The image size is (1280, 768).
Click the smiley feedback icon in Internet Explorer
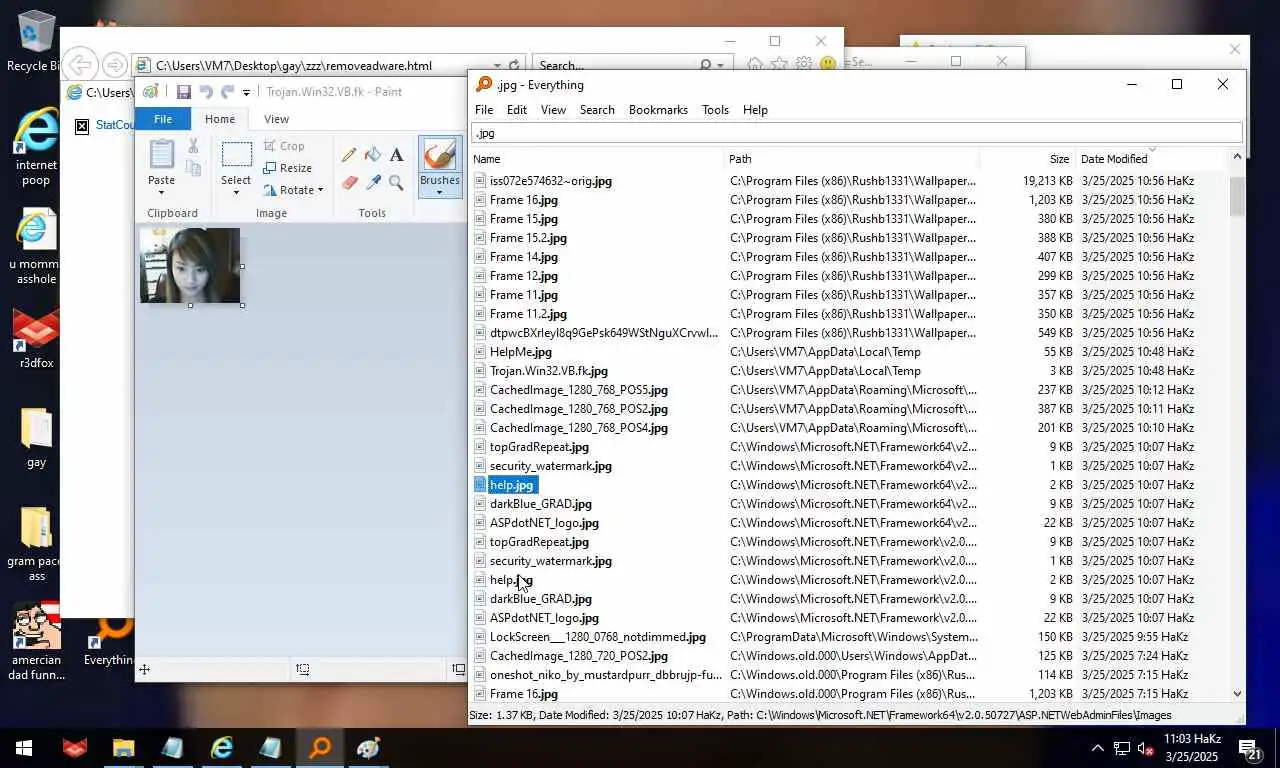[x=827, y=64]
